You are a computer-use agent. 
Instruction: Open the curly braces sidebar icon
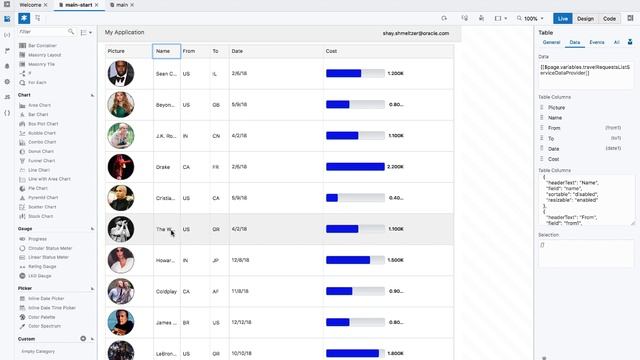point(7,113)
